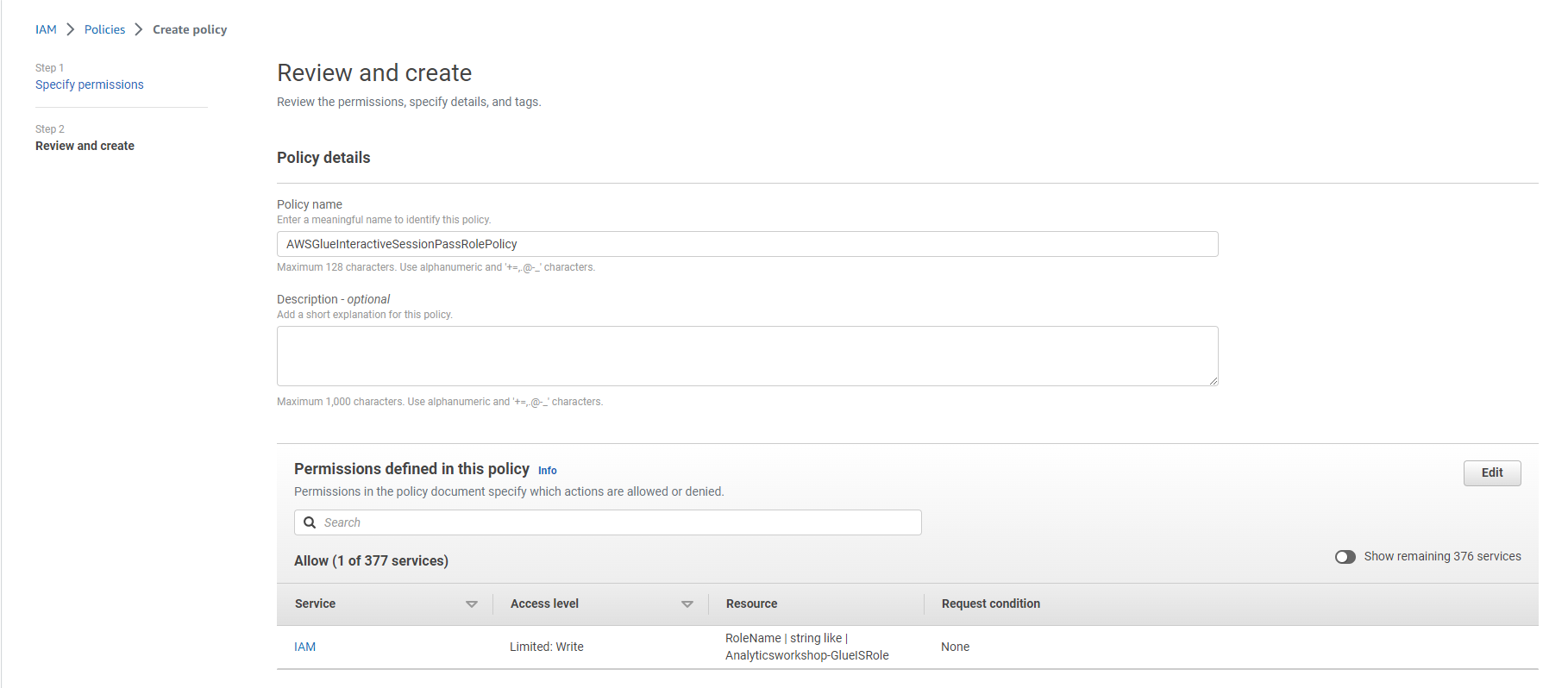The image size is (1568, 688).
Task: Click the Allow (1 of 377 services) heading
Action: point(371,560)
